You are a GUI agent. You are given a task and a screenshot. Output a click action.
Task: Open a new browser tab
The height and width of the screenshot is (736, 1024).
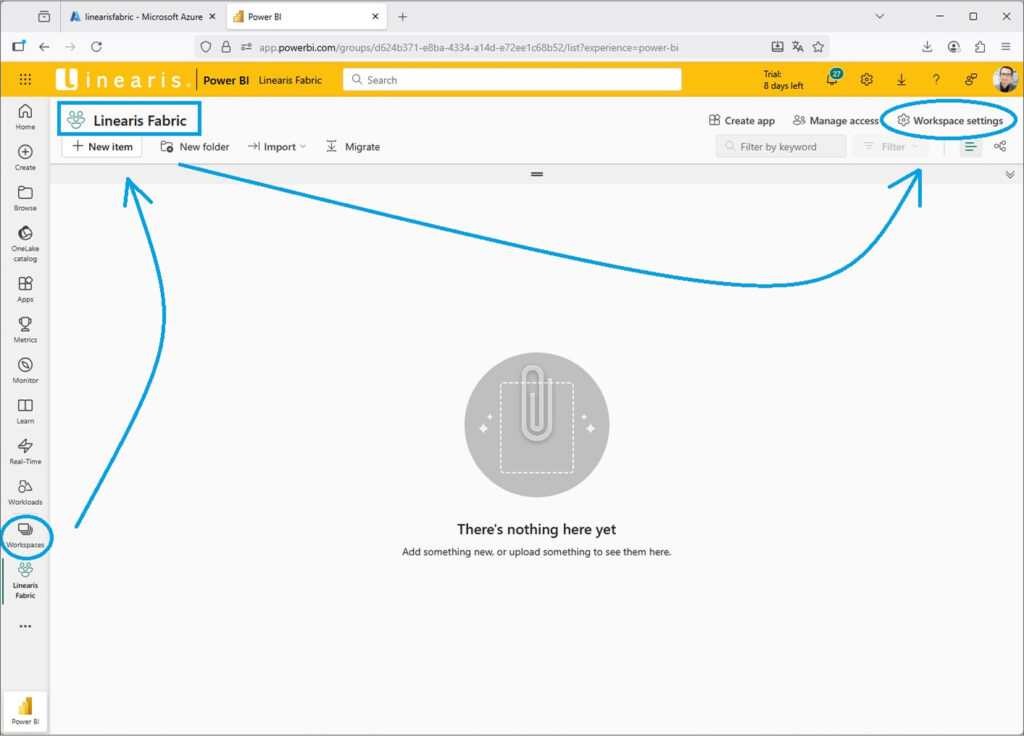tap(402, 17)
